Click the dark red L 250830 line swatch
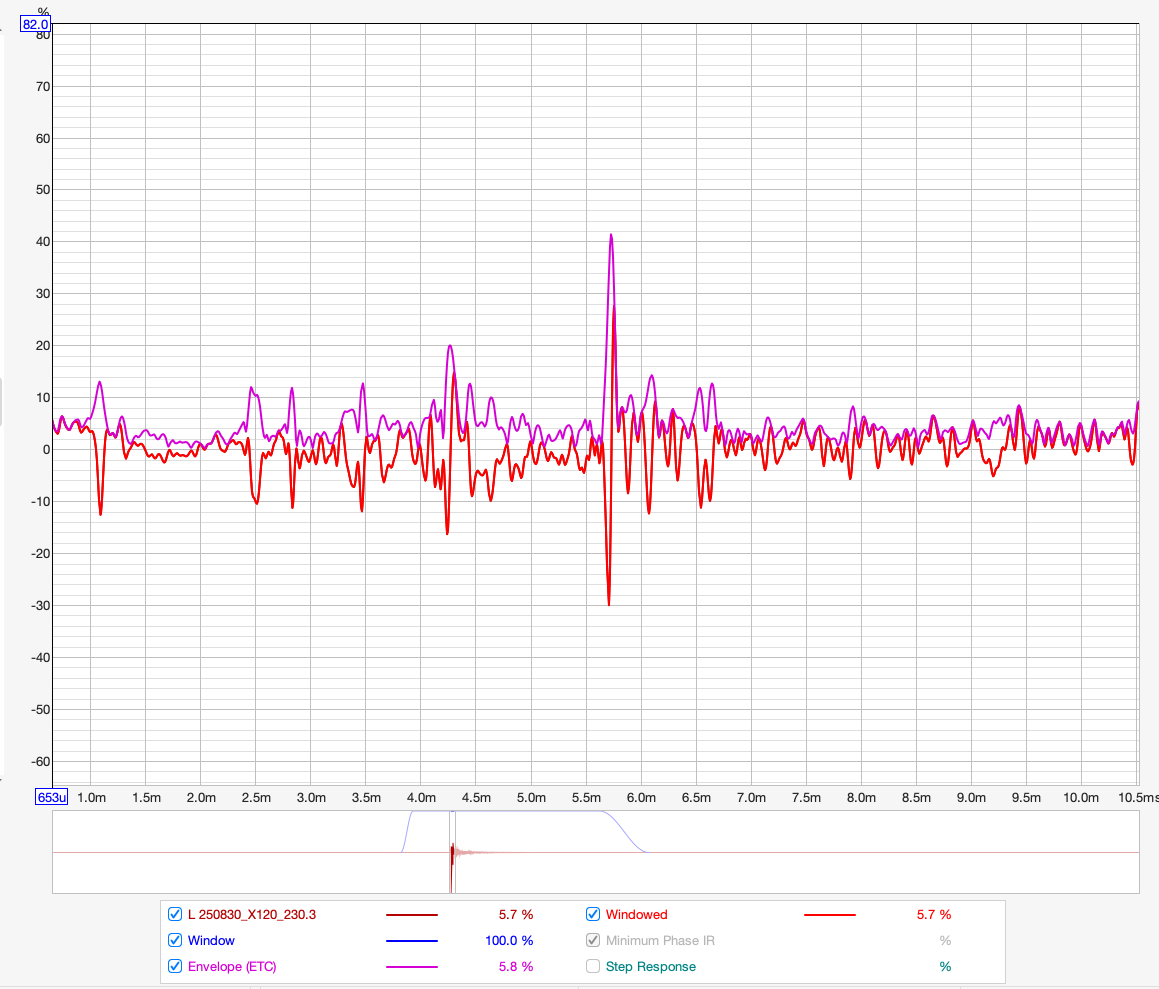 click(x=411, y=915)
